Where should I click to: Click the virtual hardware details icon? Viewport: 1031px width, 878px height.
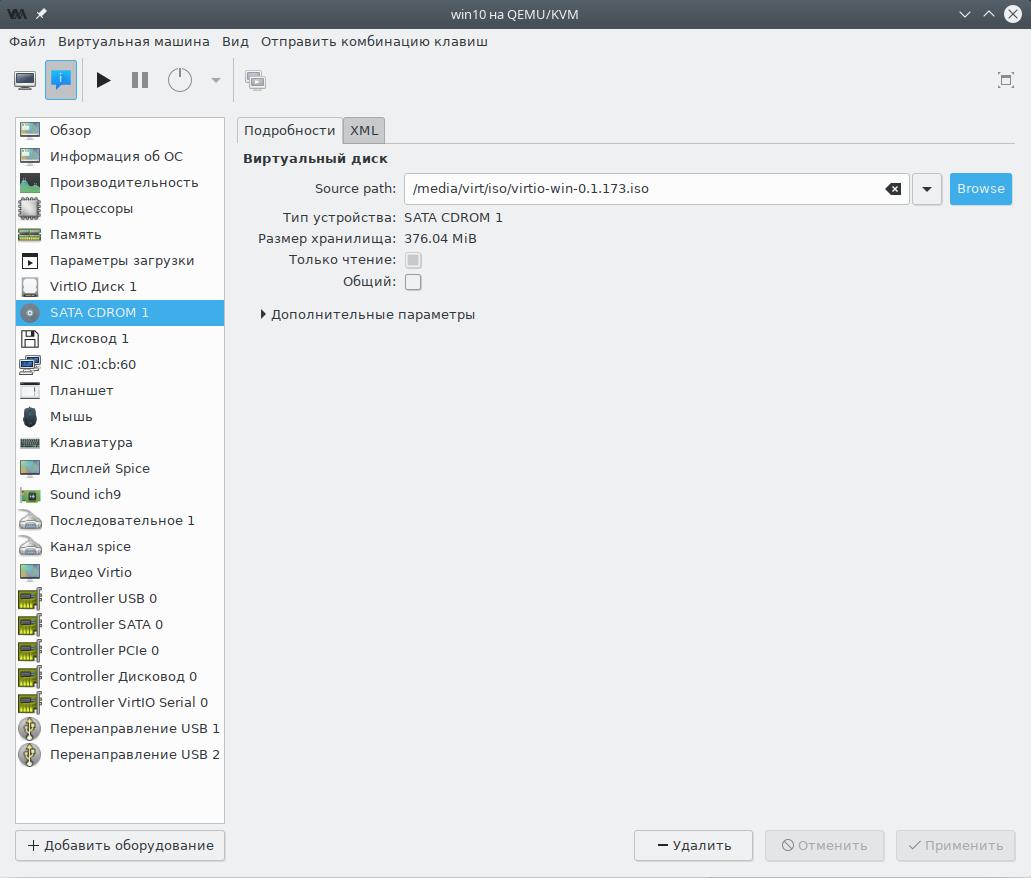click(x=61, y=80)
